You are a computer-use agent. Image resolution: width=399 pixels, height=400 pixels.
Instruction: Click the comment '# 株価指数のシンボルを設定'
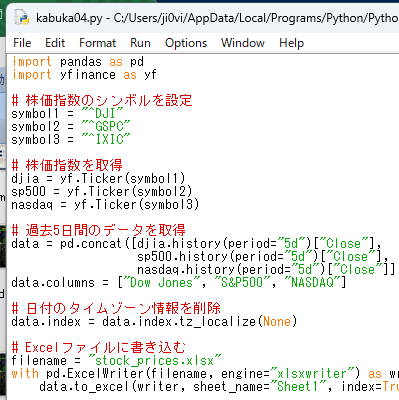(102, 100)
